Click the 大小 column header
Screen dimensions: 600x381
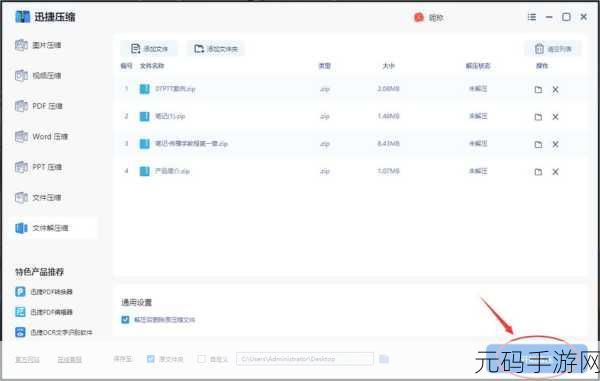tap(388, 66)
